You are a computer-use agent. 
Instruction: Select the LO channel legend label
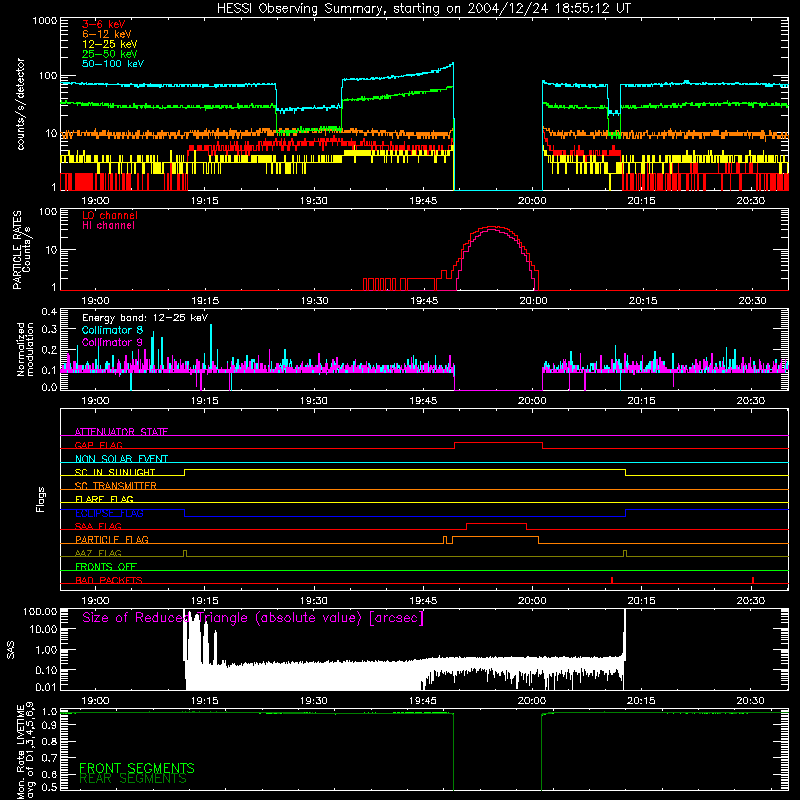110,215
